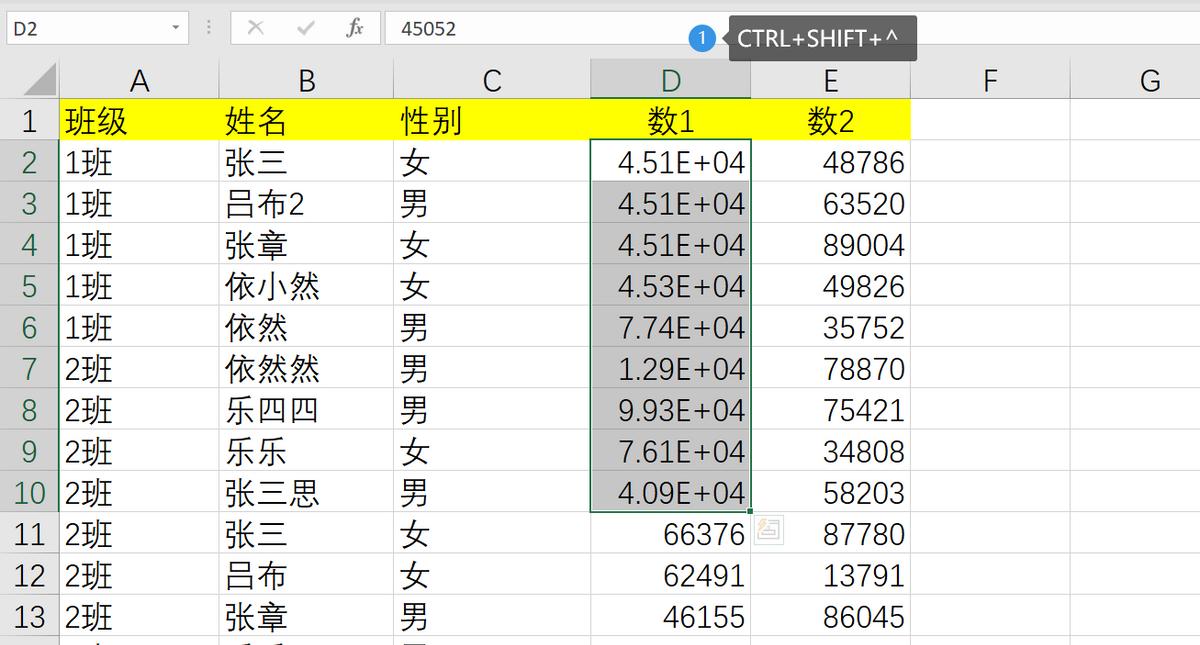Click the blue numbered badge labeled 1
The width and height of the screenshot is (1200, 645).
703,39
